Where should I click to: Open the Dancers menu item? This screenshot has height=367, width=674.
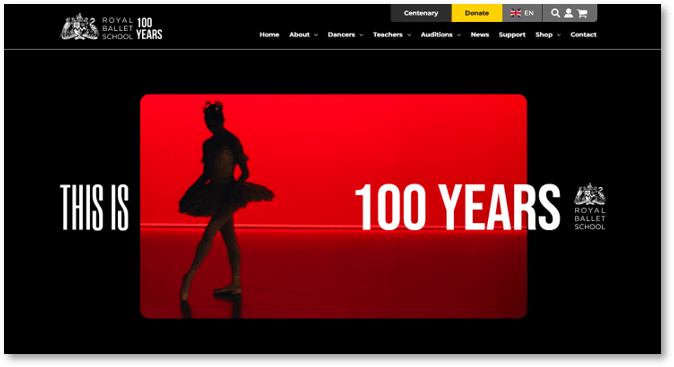click(x=341, y=35)
